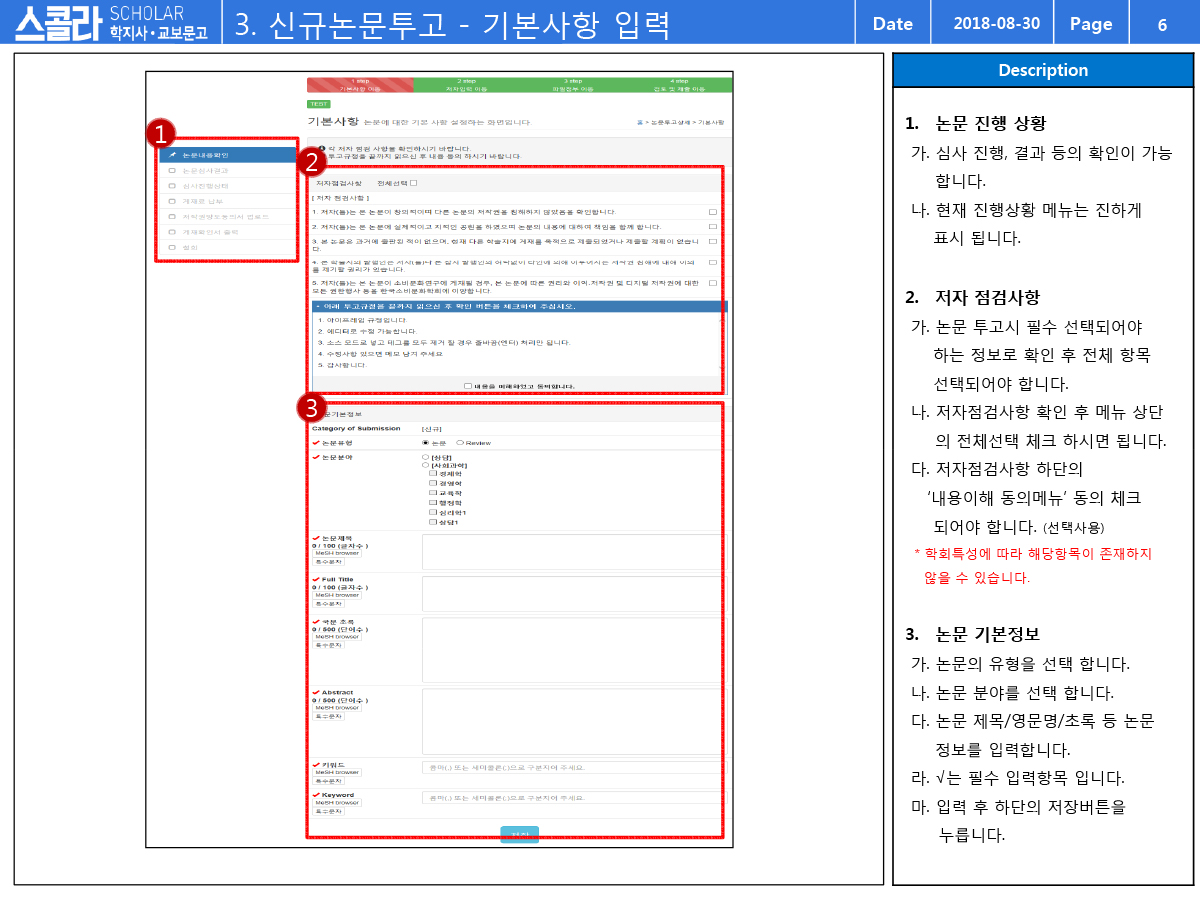Viewport: 1200px width, 900px height.
Task: Select the Review radio button
Action: (460, 442)
